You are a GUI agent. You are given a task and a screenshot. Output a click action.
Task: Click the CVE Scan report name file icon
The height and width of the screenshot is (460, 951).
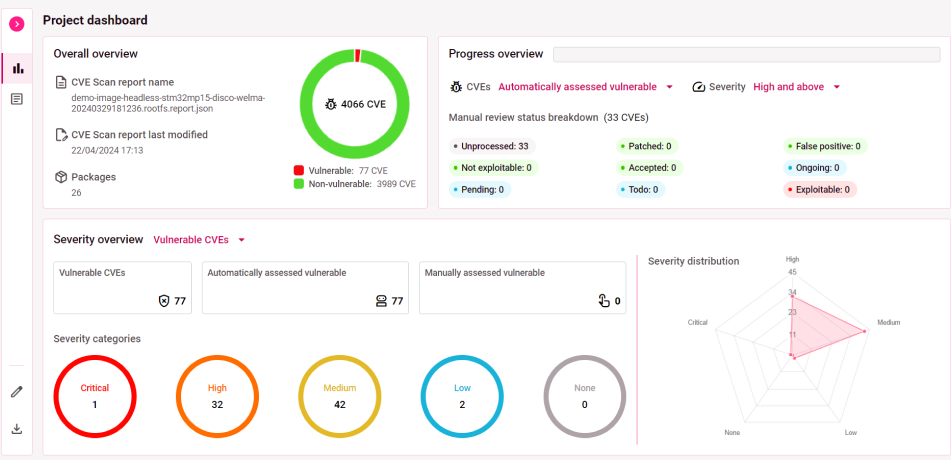tap(60, 82)
